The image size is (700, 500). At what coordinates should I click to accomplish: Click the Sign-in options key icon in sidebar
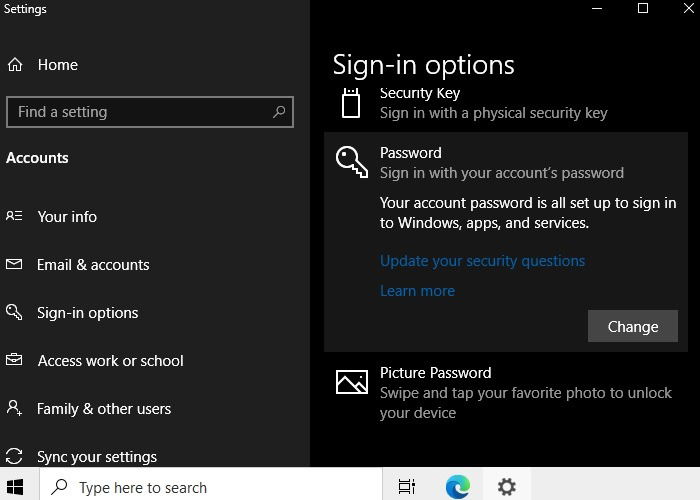[14, 312]
